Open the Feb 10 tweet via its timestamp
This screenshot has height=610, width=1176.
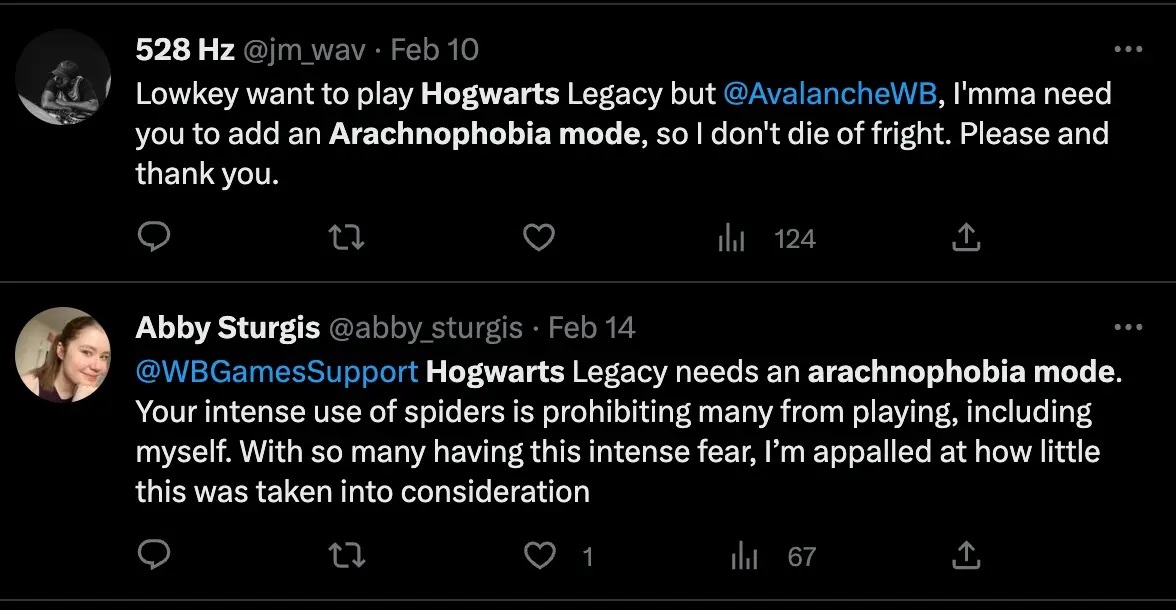[x=435, y=49]
